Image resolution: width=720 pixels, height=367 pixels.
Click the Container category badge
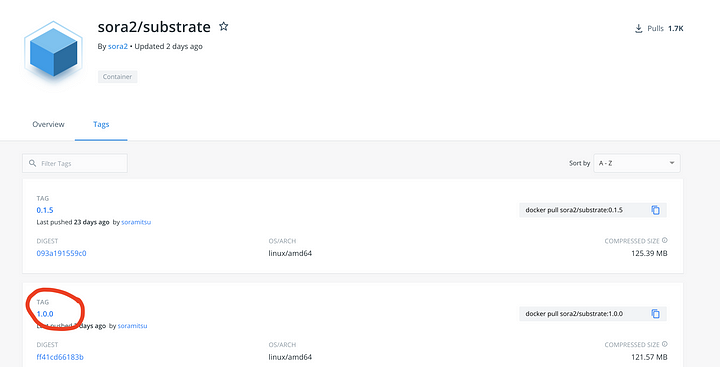pyautogui.click(x=118, y=77)
